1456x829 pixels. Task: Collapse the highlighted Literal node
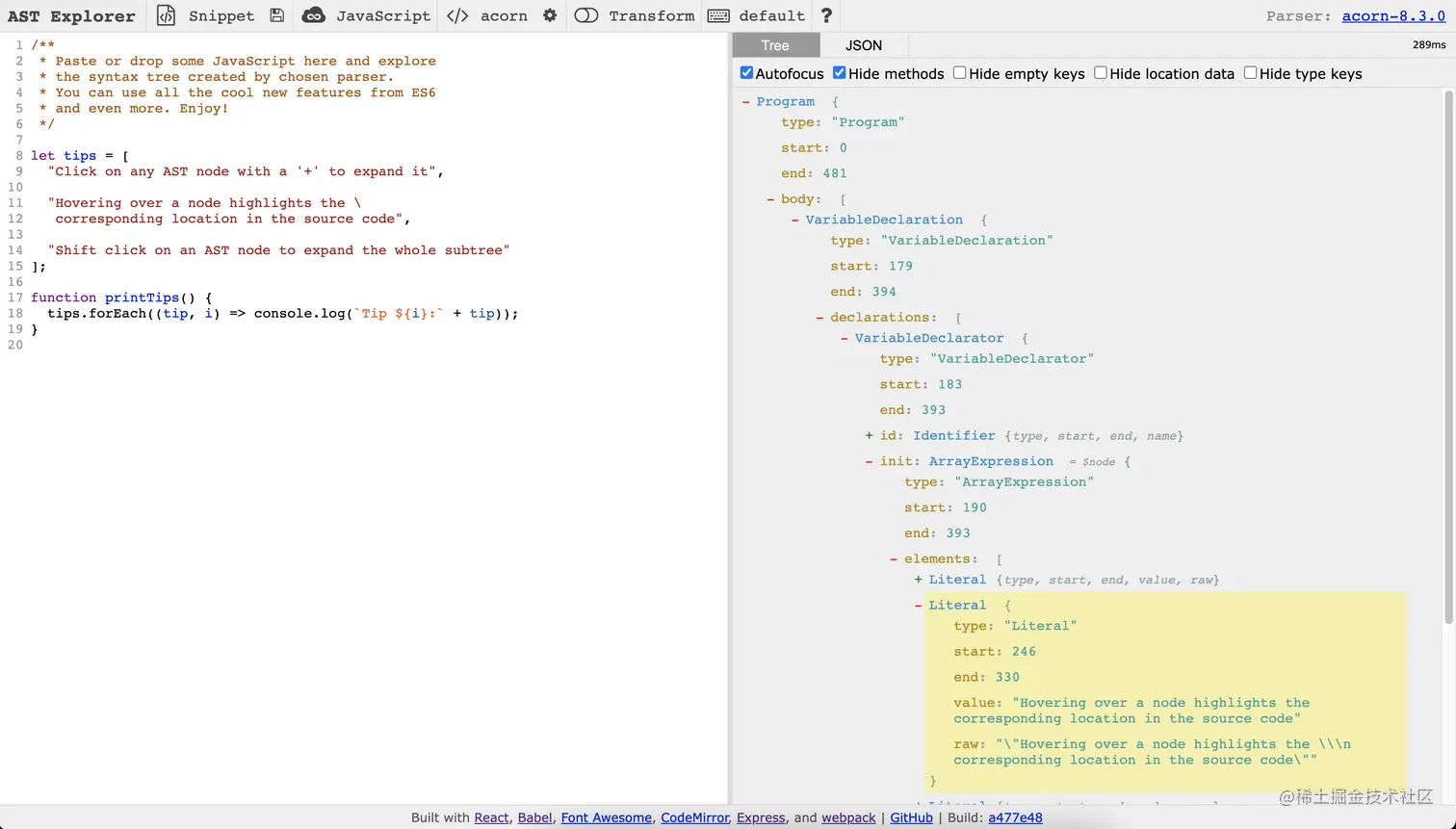tap(919, 606)
